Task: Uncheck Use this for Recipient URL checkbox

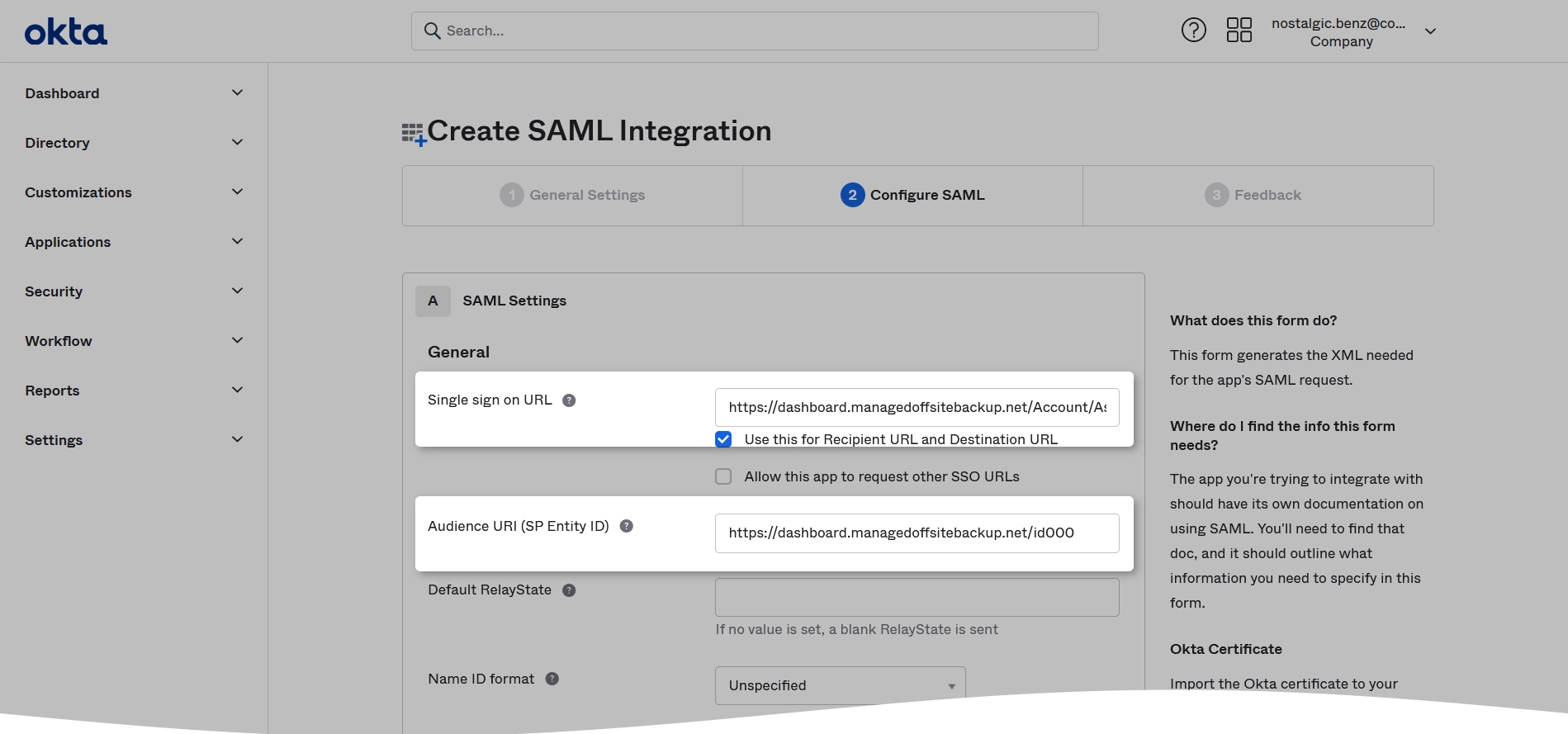Action: 723,439
